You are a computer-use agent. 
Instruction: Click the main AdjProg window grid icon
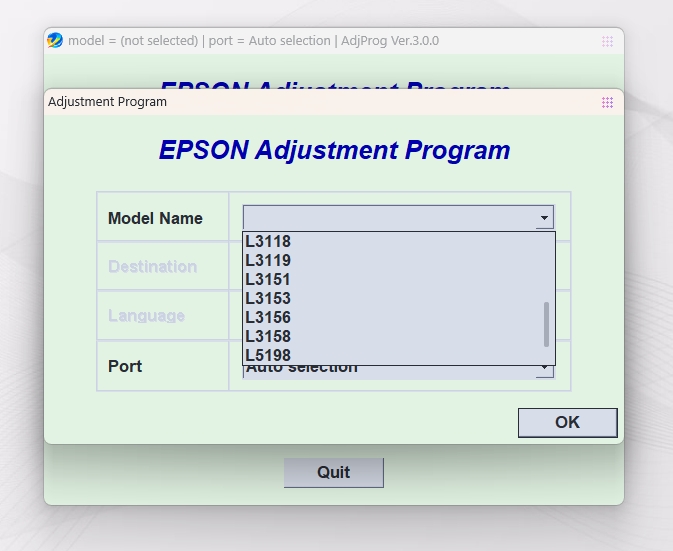click(x=607, y=42)
